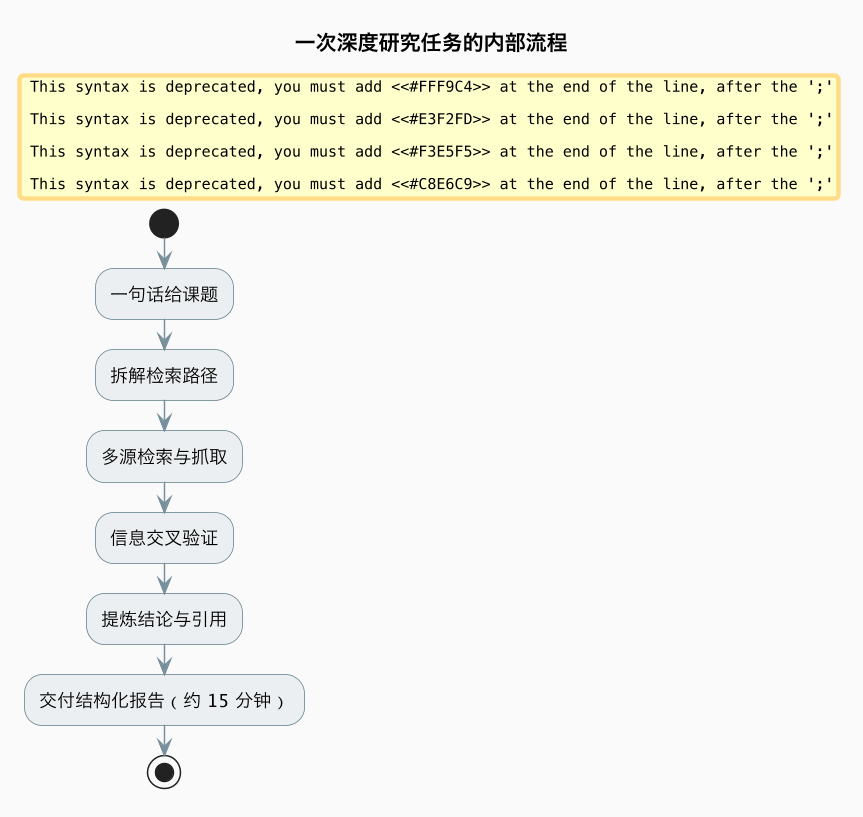Select the 多源检索与抓取 activity box
This screenshot has width=863, height=817.
164,456
